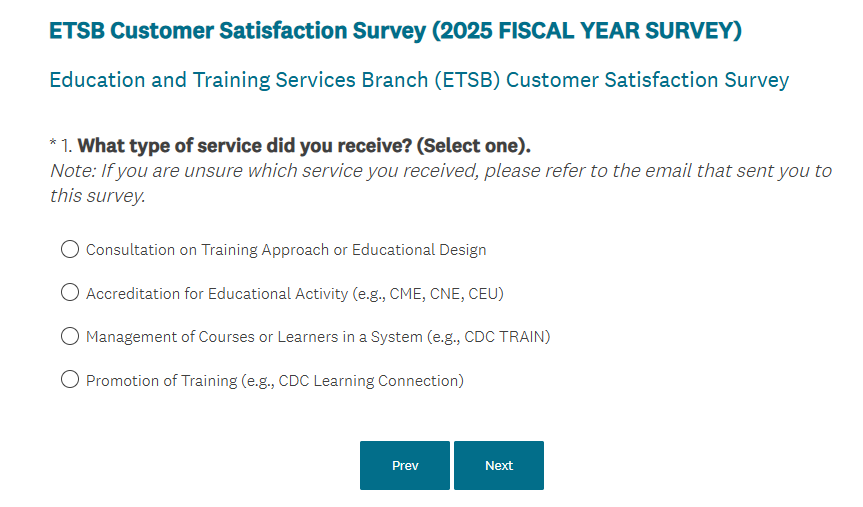Click the '(2025 FISCAL YEAR SURVEY)' title text
This screenshot has height=507, width=863.
coord(587,31)
